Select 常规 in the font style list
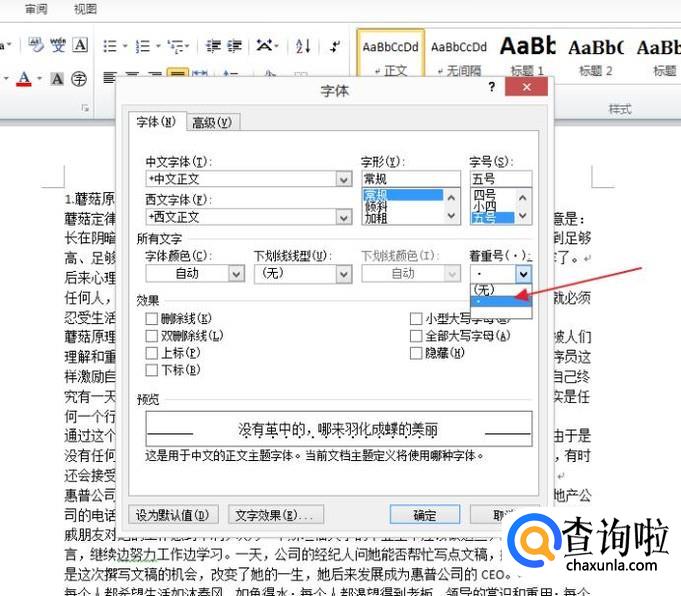Image resolution: width=681 pixels, height=596 pixels. [x=403, y=195]
